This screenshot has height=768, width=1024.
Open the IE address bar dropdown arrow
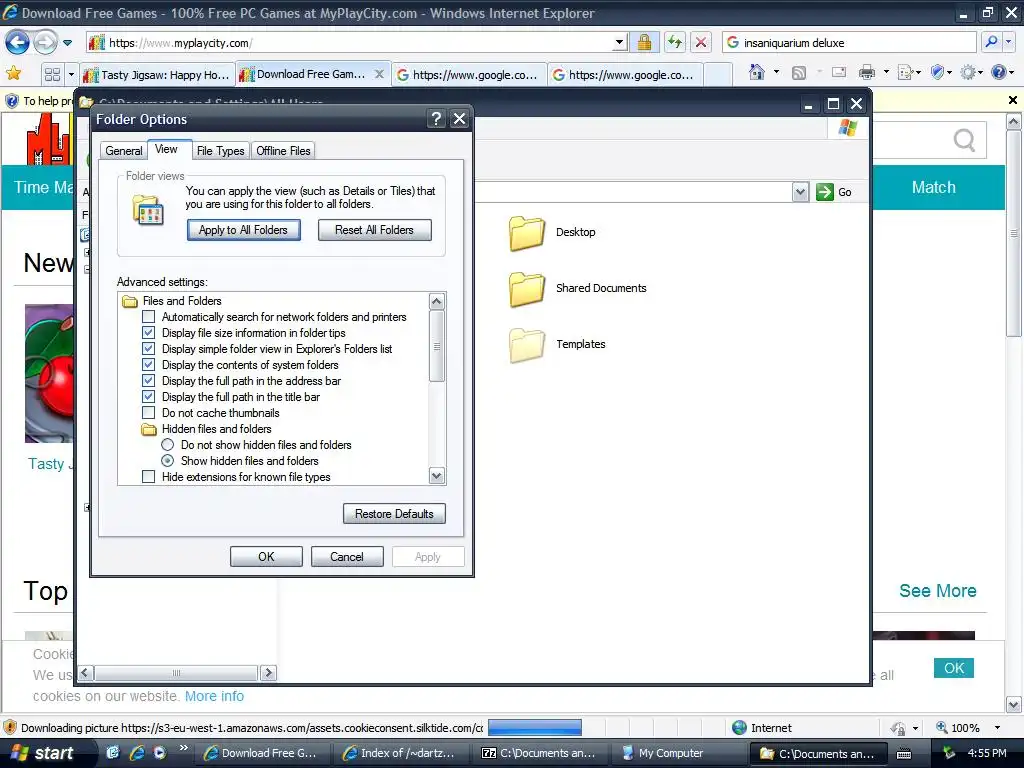619,43
